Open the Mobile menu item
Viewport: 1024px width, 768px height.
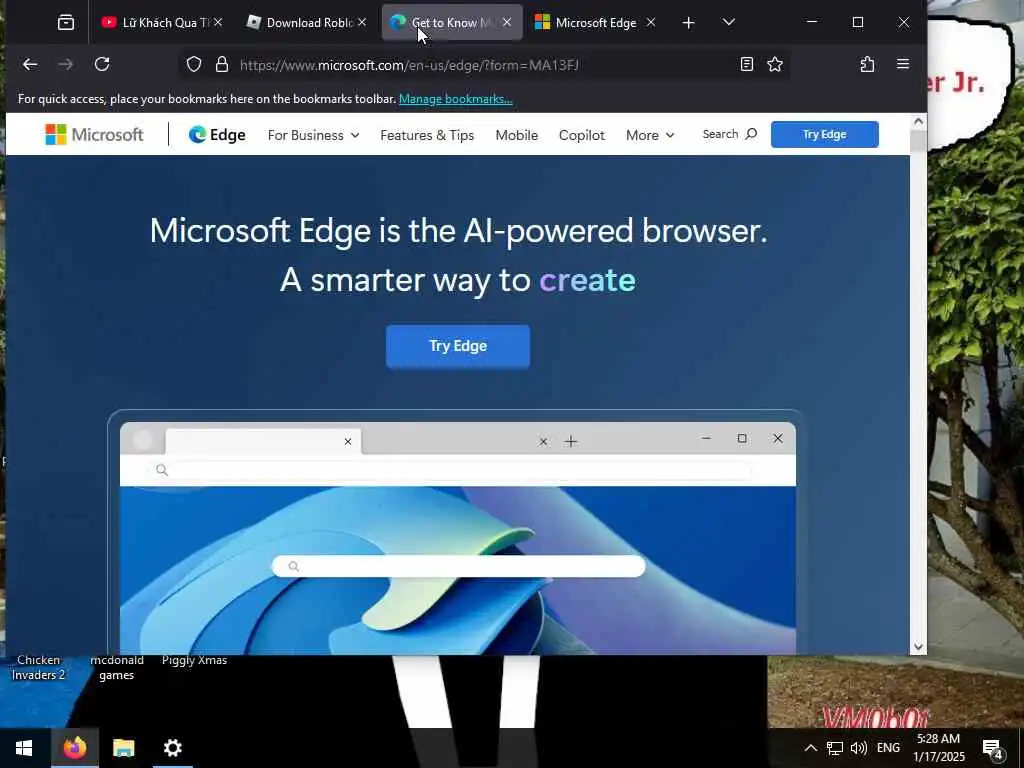coord(517,135)
